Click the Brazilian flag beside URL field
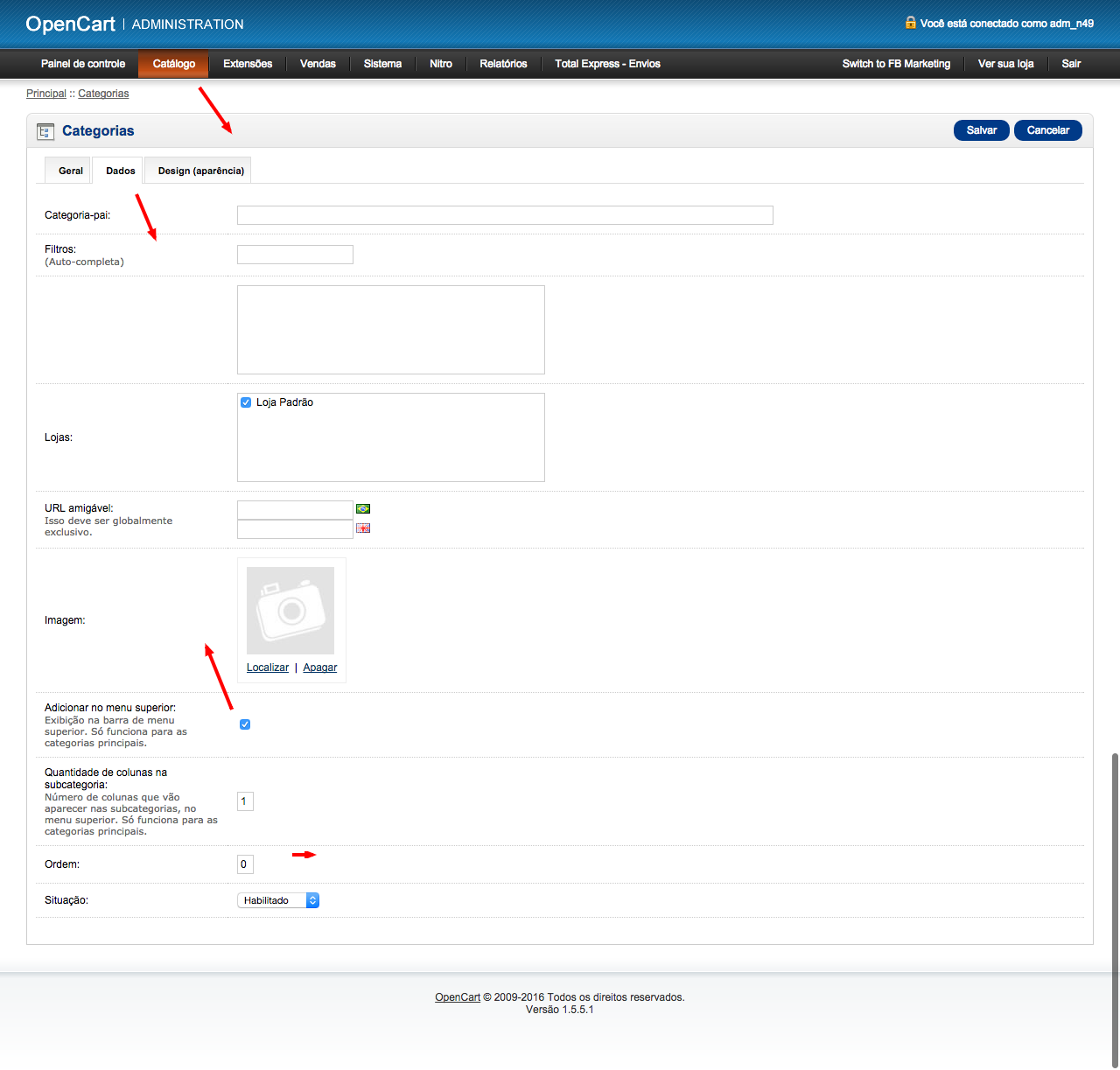Viewport: 1120px width, 1070px height. click(363, 508)
